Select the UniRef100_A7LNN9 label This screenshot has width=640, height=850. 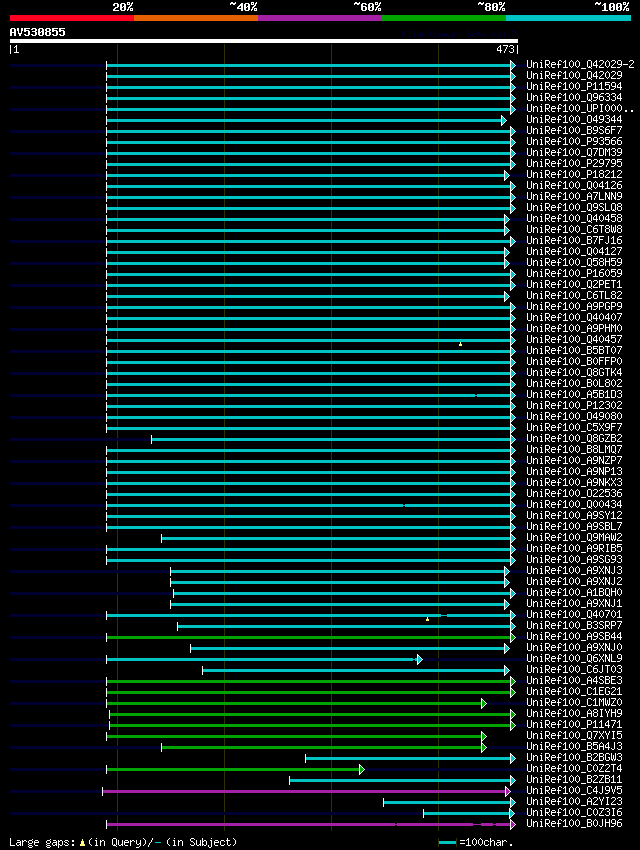574,196
